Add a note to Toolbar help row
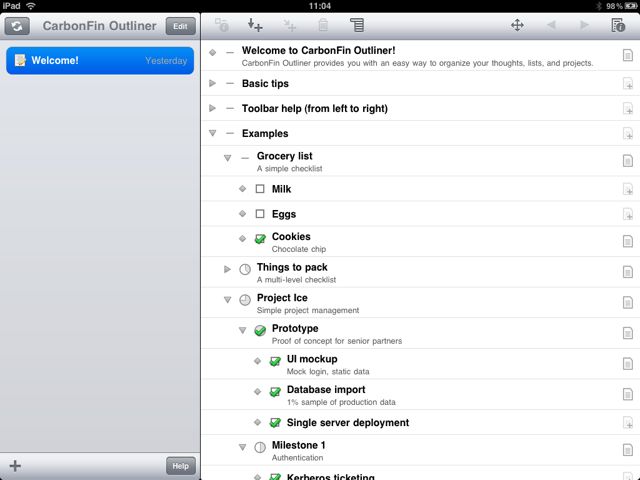The width and height of the screenshot is (640, 480). [x=628, y=109]
